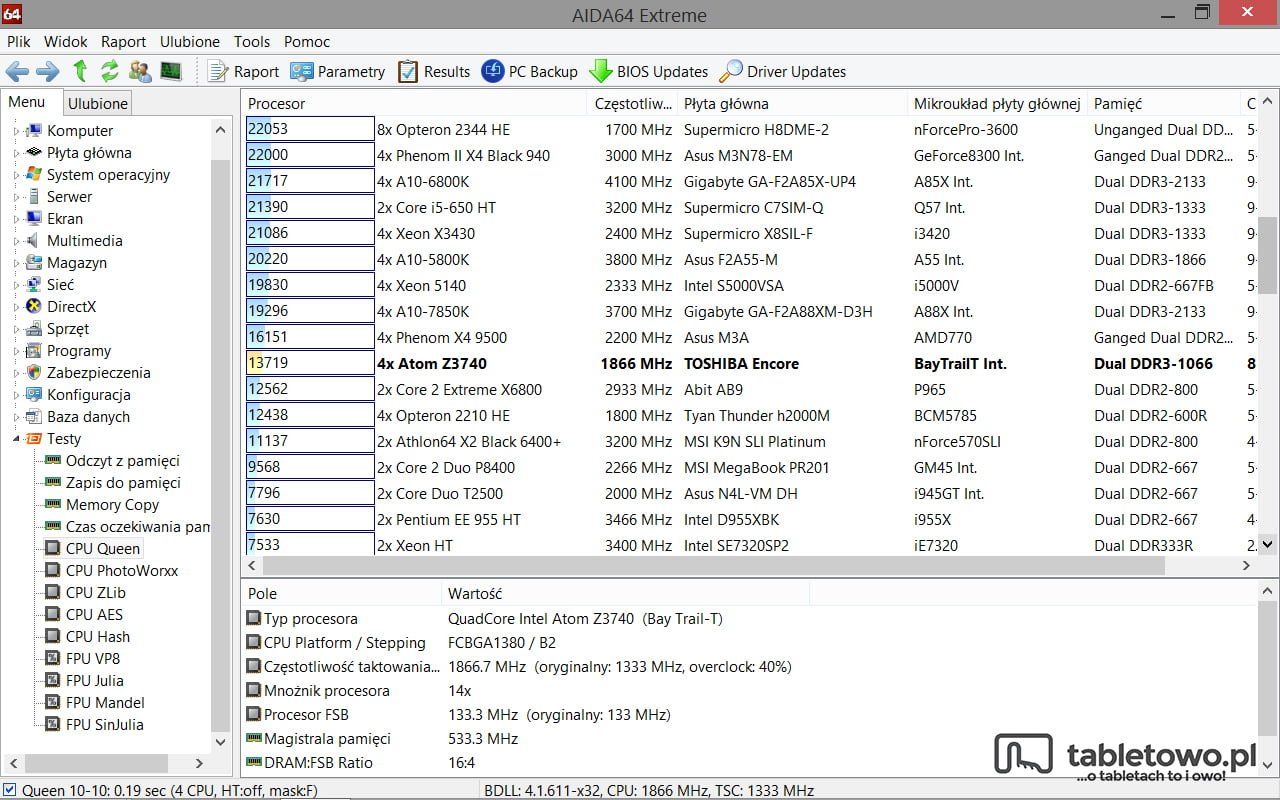
Task: Click the sidebar tree scroll-down arrow
Action: [221, 742]
